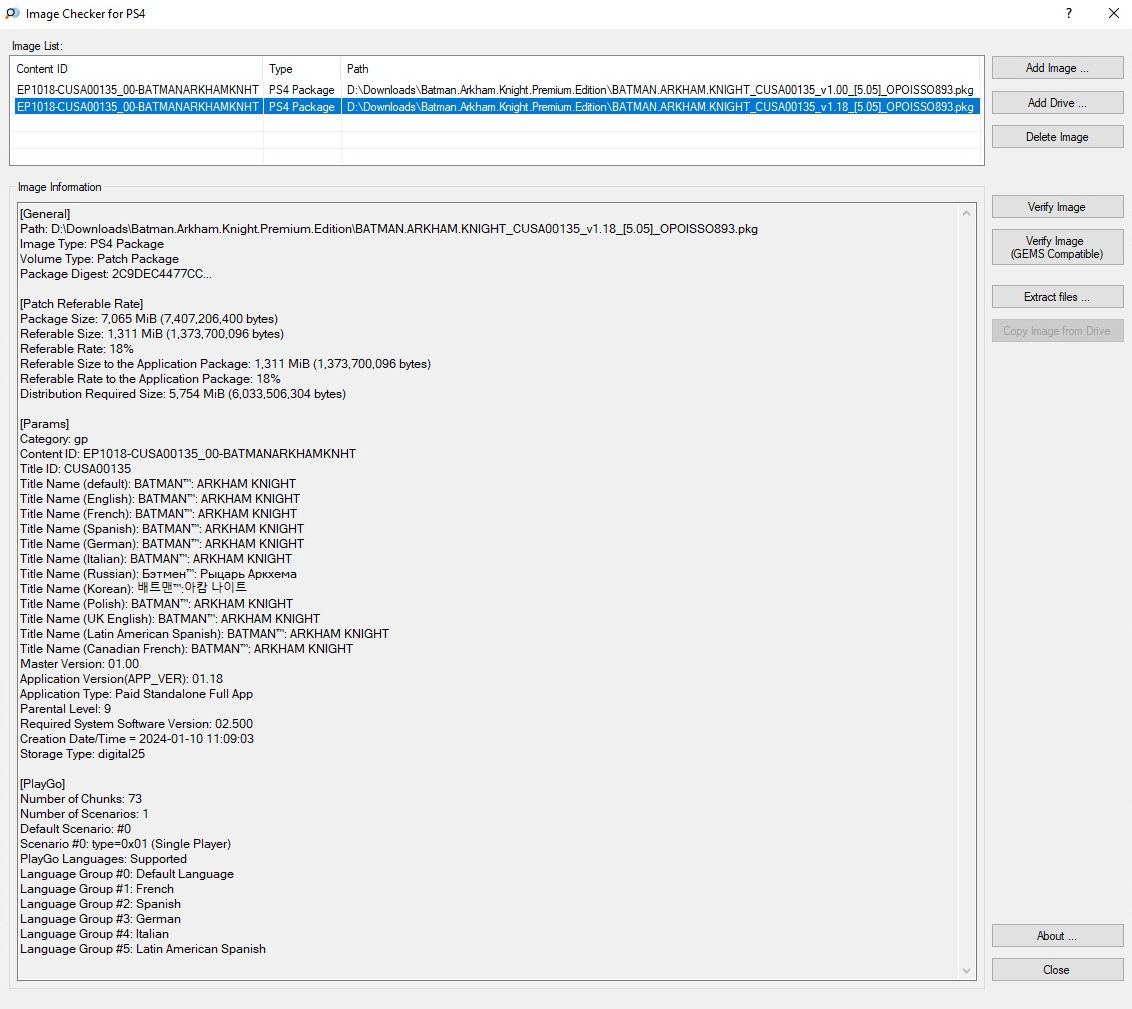Click the Application Version(APP_VER) line
This screenshot has width=1132, height=1009.
coord(121,679)
